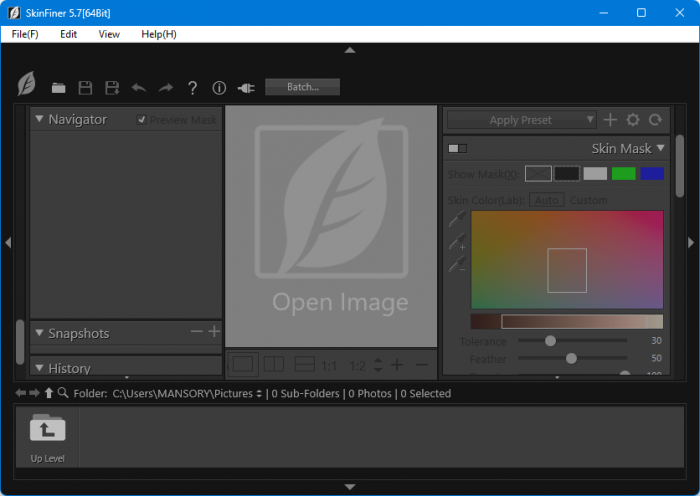Toggle the Preview Mask checkbox

pos(142,120)
